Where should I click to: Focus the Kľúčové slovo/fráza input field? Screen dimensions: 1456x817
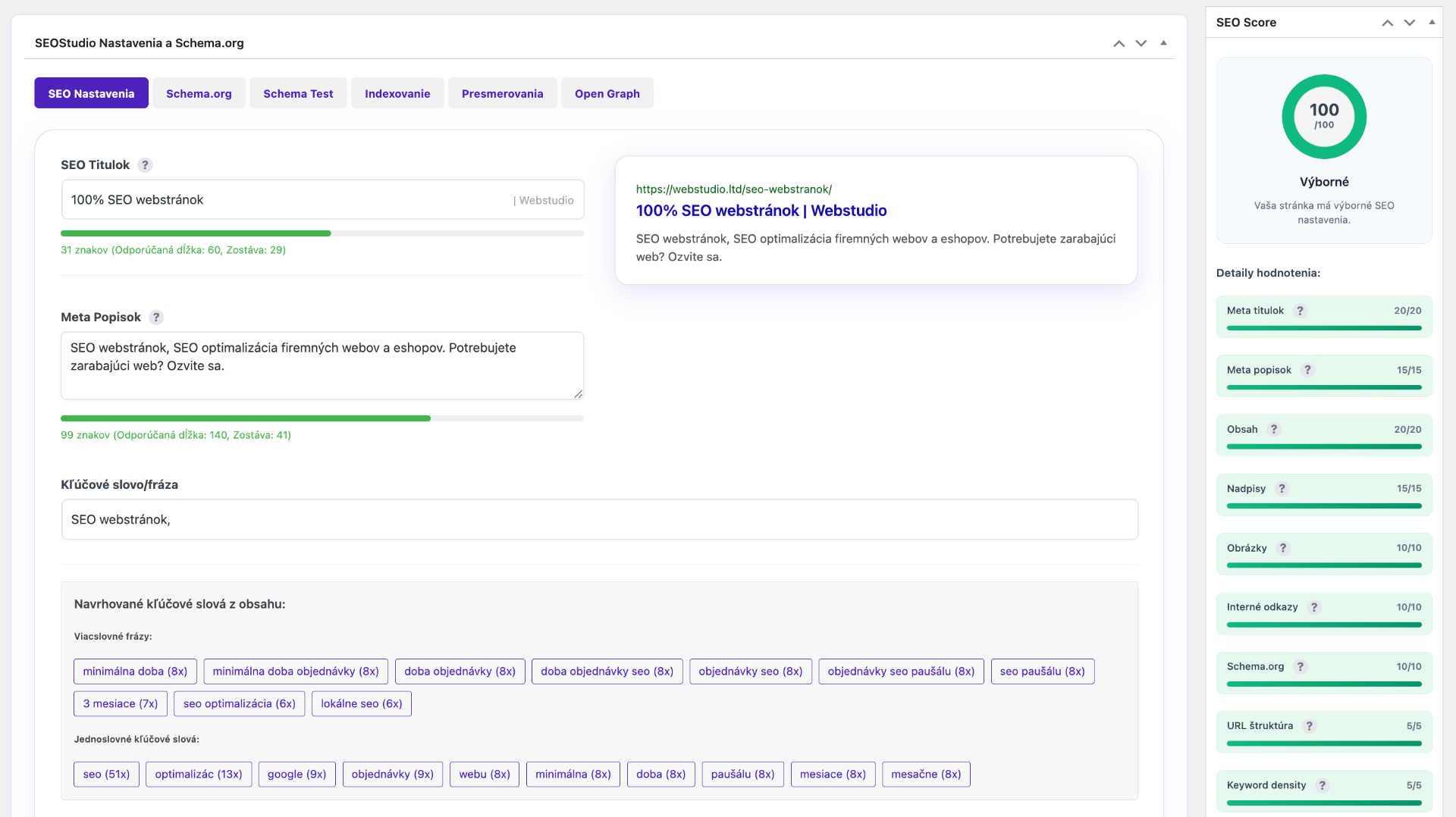coord(599,519)
